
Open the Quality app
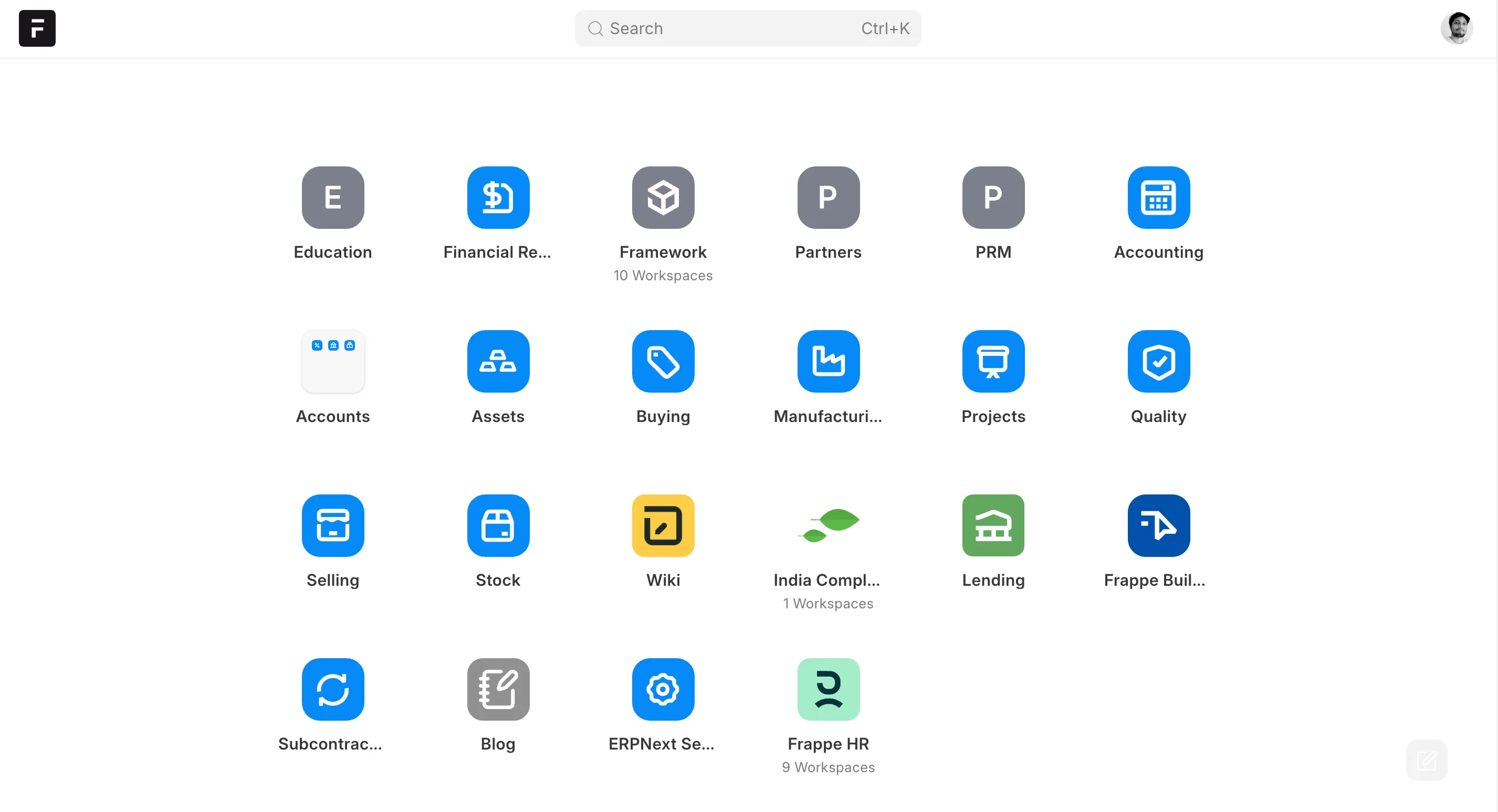1158,362
